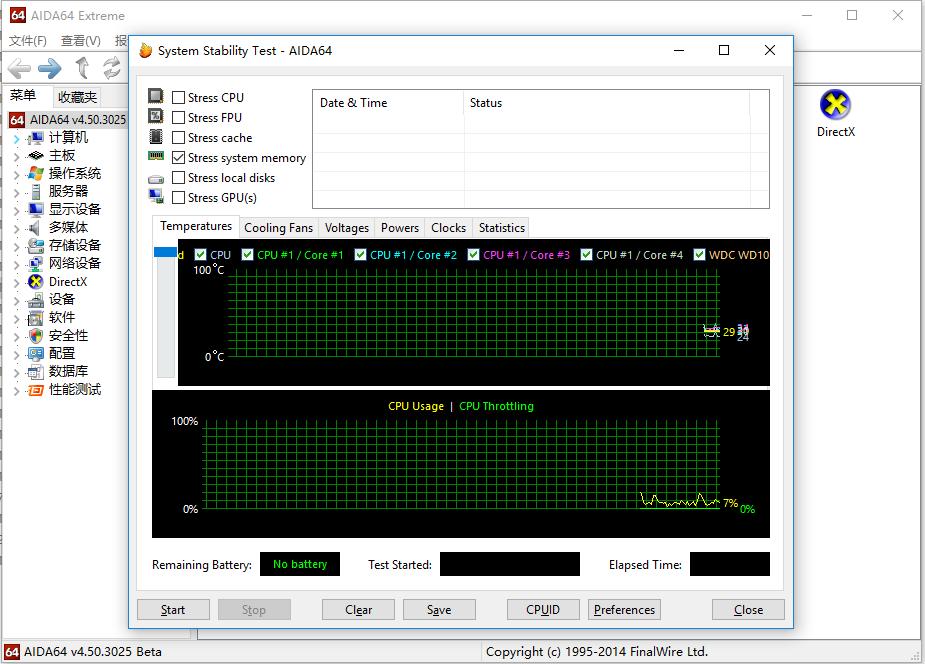Image resolution: width=925 pixels, height=664 pixels.
Task: Click the 软件 software icon in tree
Action: click(x=35, y=318)
